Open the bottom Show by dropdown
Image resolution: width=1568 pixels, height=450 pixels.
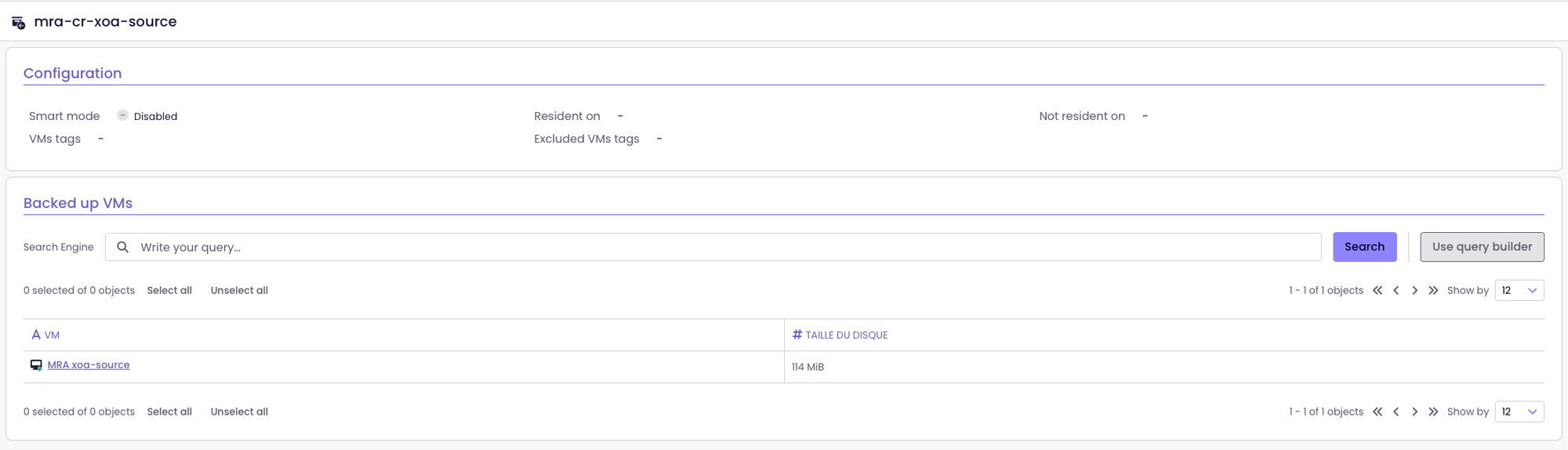[x=1519, y=412]
